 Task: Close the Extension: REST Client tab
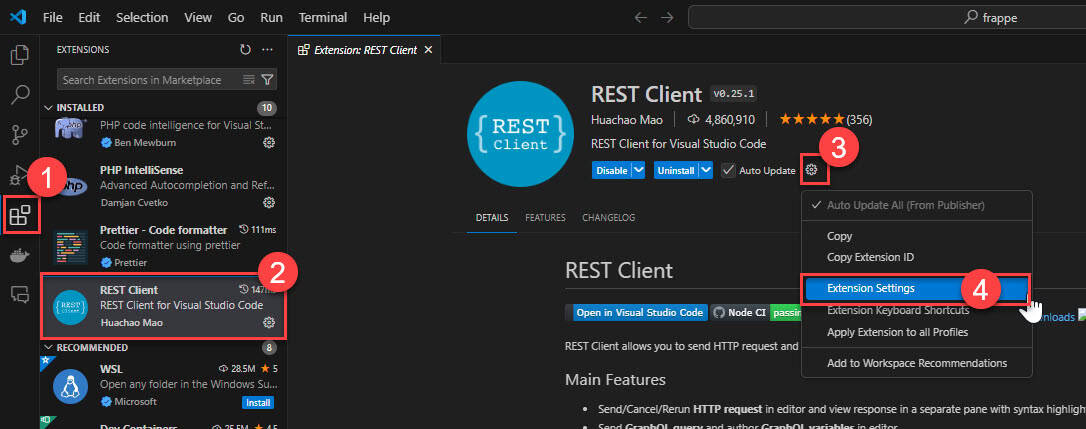click(x=428, y=50)
